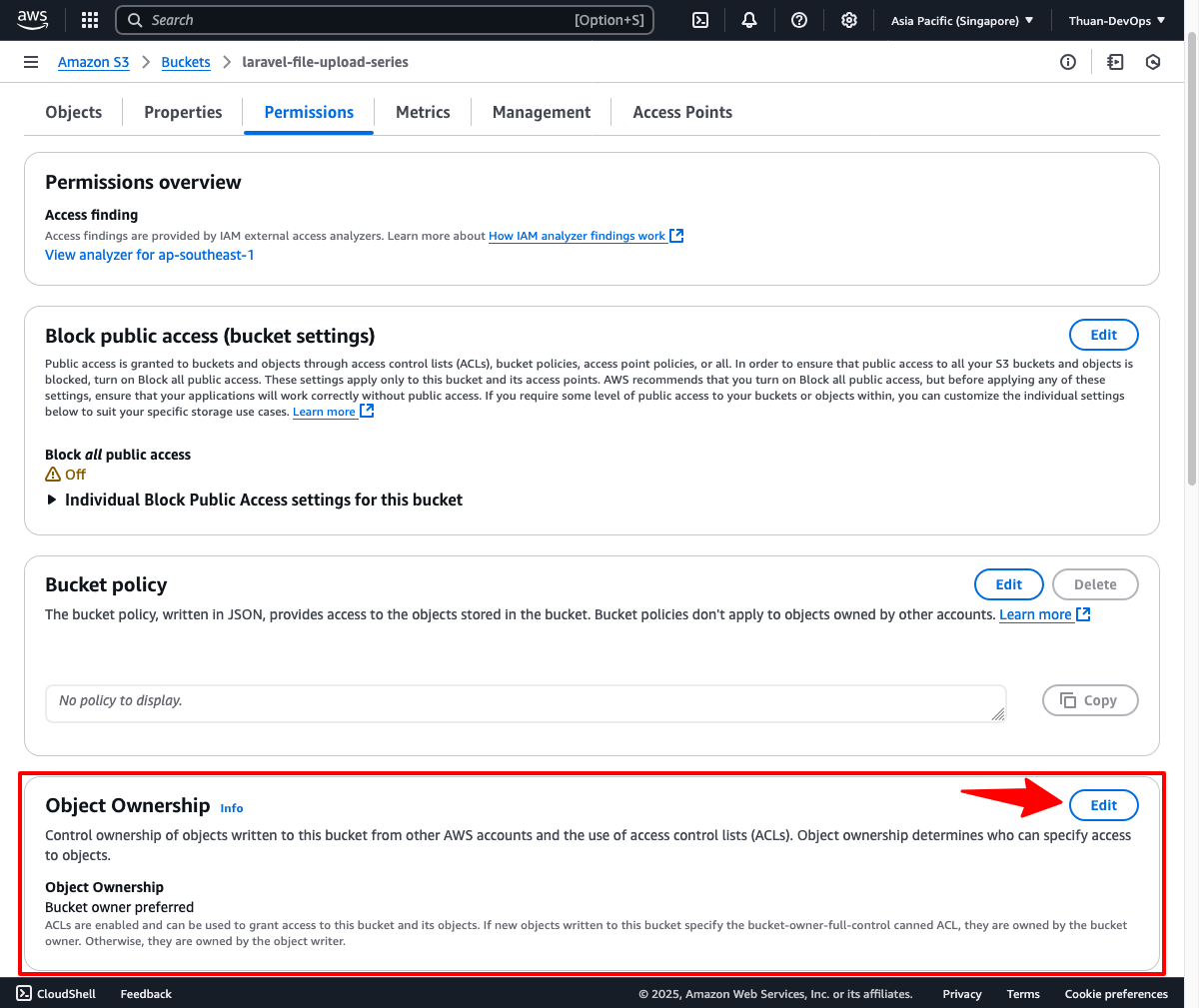The image size is (1199, 1008).
Task: Click the AWS logo home icon
Action: [32, 20]
